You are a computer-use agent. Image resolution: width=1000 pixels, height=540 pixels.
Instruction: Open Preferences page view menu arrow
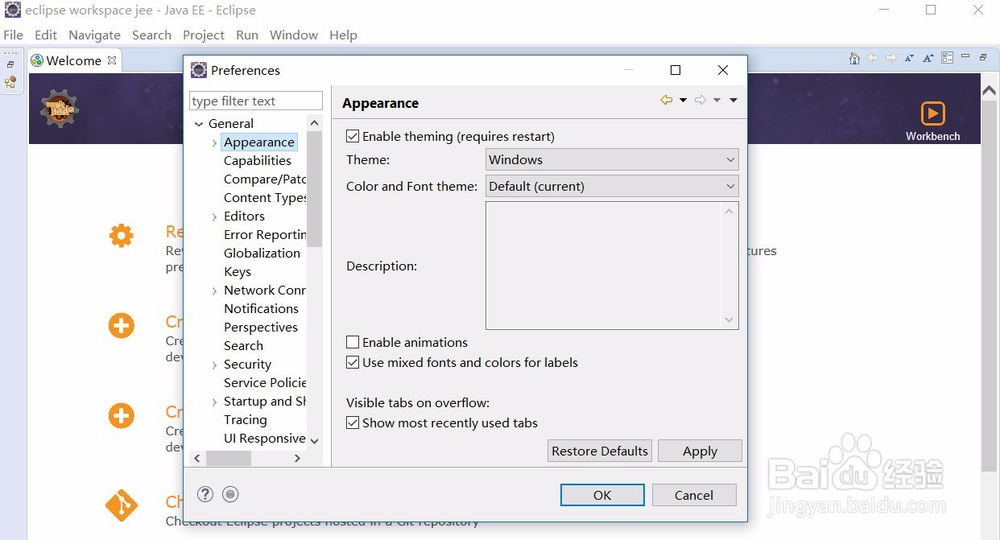(x=733, y=100)
